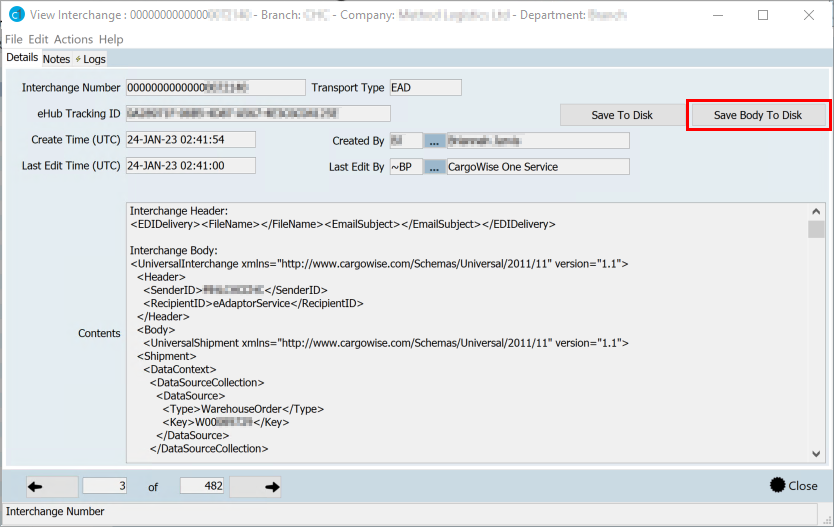834x527 pixels.
Task: Open the File menu
Action: pos(14,39)
